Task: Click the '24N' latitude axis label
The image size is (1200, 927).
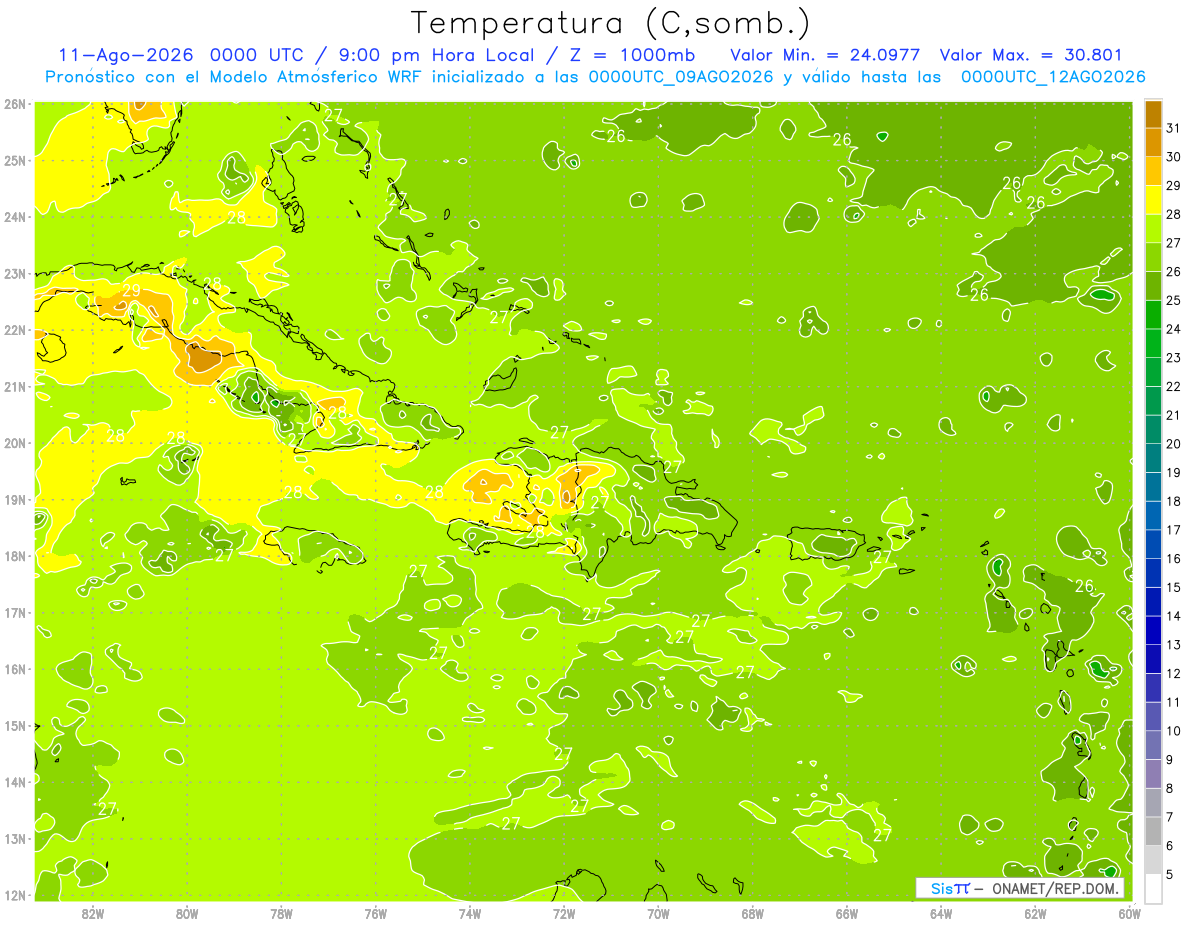Action: click(15, 217)
